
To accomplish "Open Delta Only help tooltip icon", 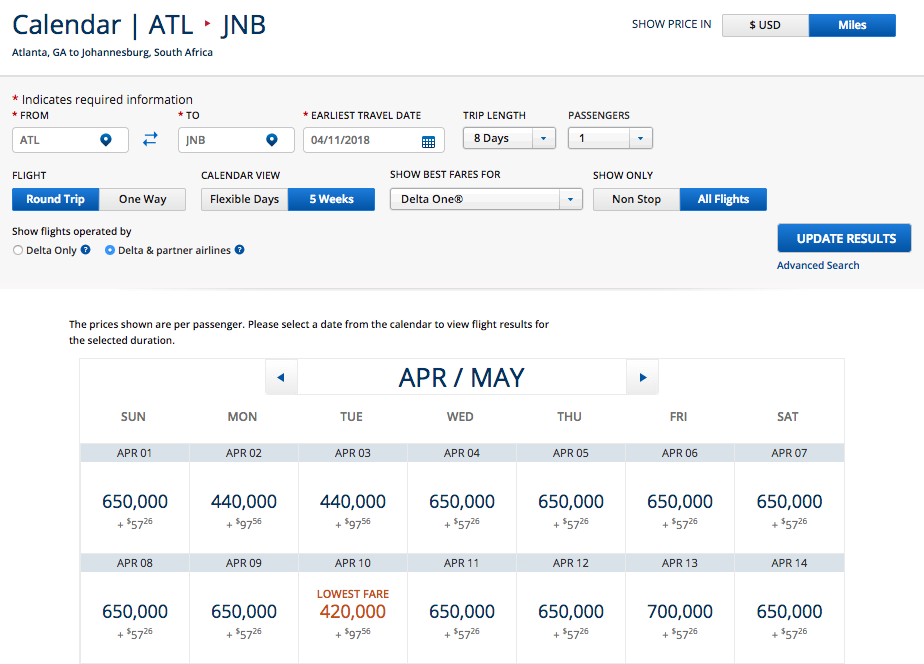I will (85, 250).
